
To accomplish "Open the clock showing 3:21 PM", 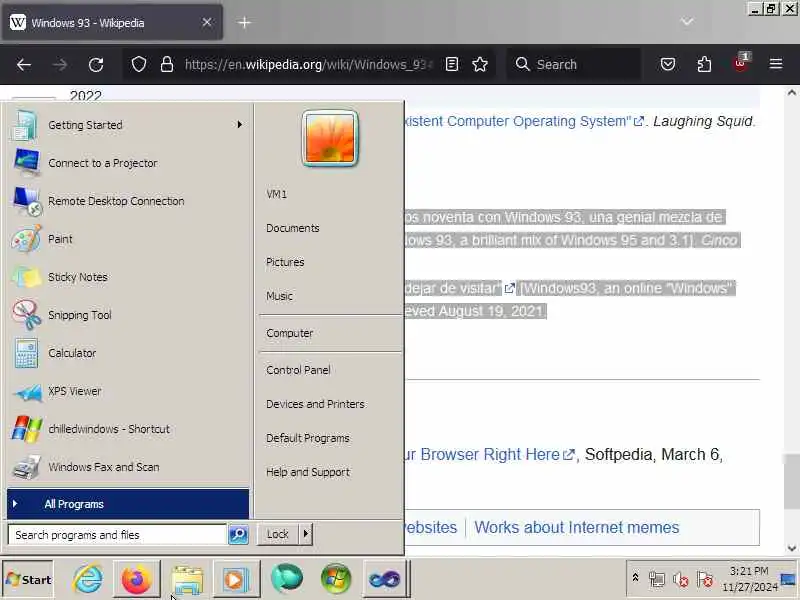I will 749,579.
